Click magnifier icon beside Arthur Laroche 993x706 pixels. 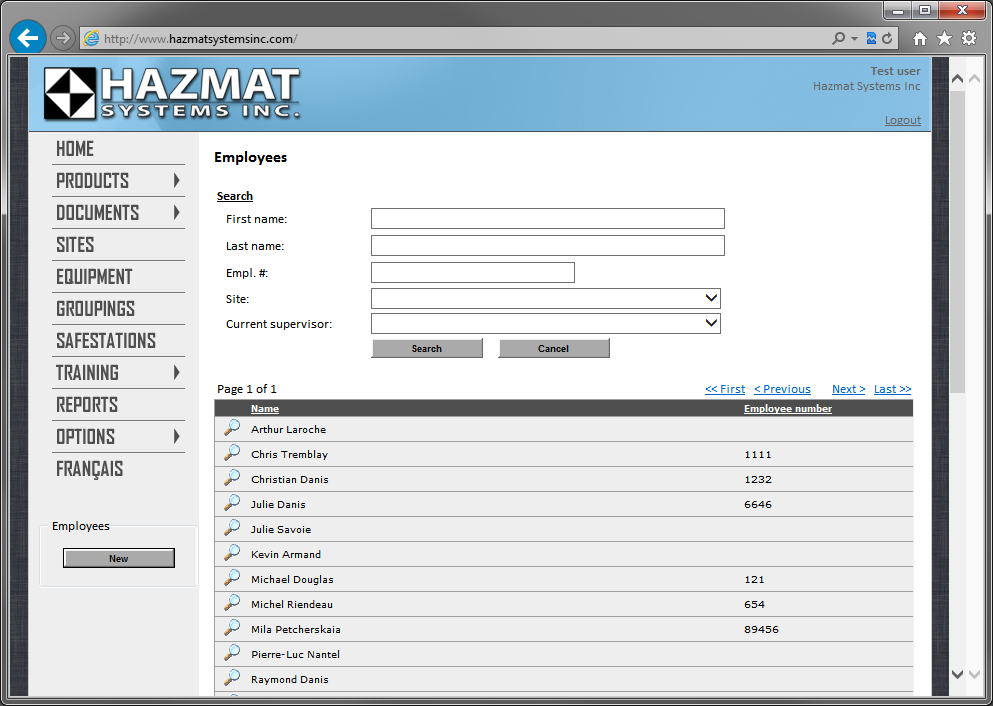(232, 428)
